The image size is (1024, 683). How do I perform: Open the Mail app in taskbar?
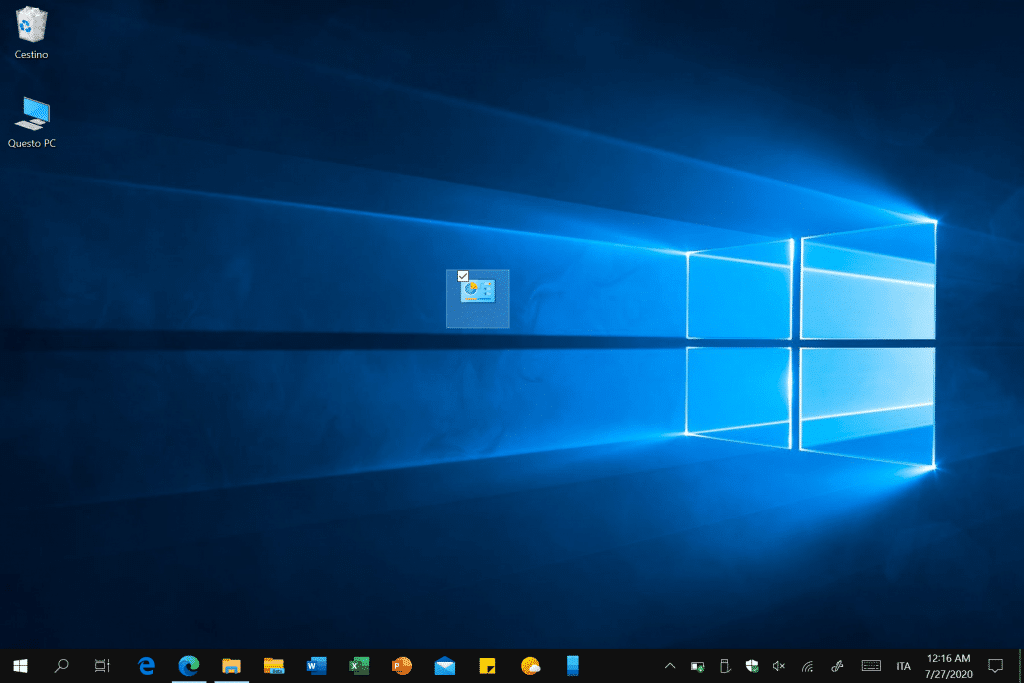(x=445, y=665)
